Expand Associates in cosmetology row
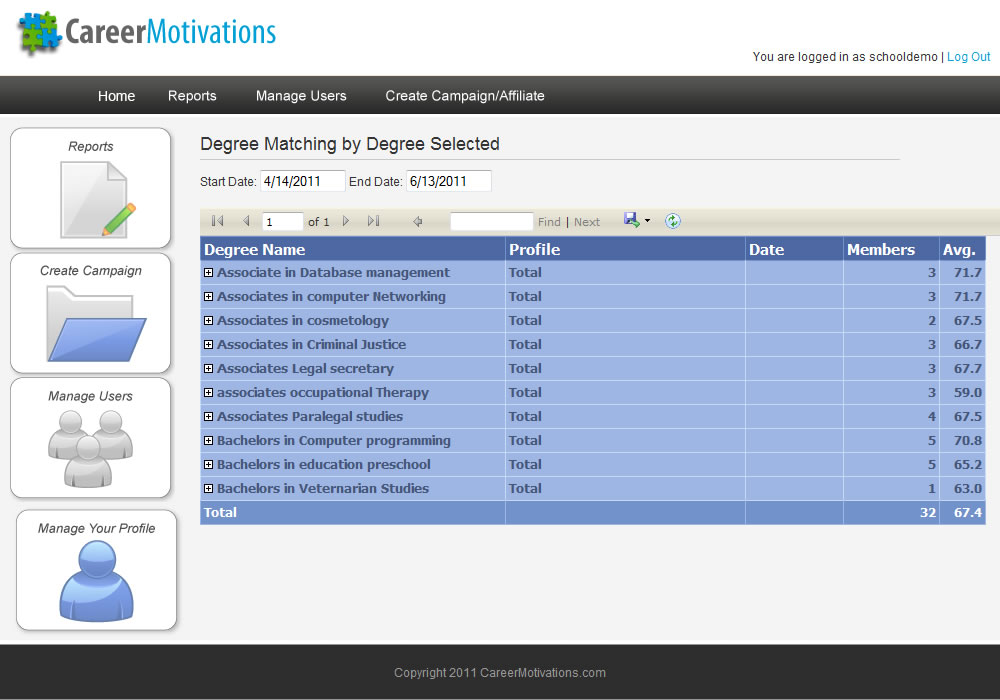Screen dimensions: 1000x700 pyautogui.click(x=208, y=321)
